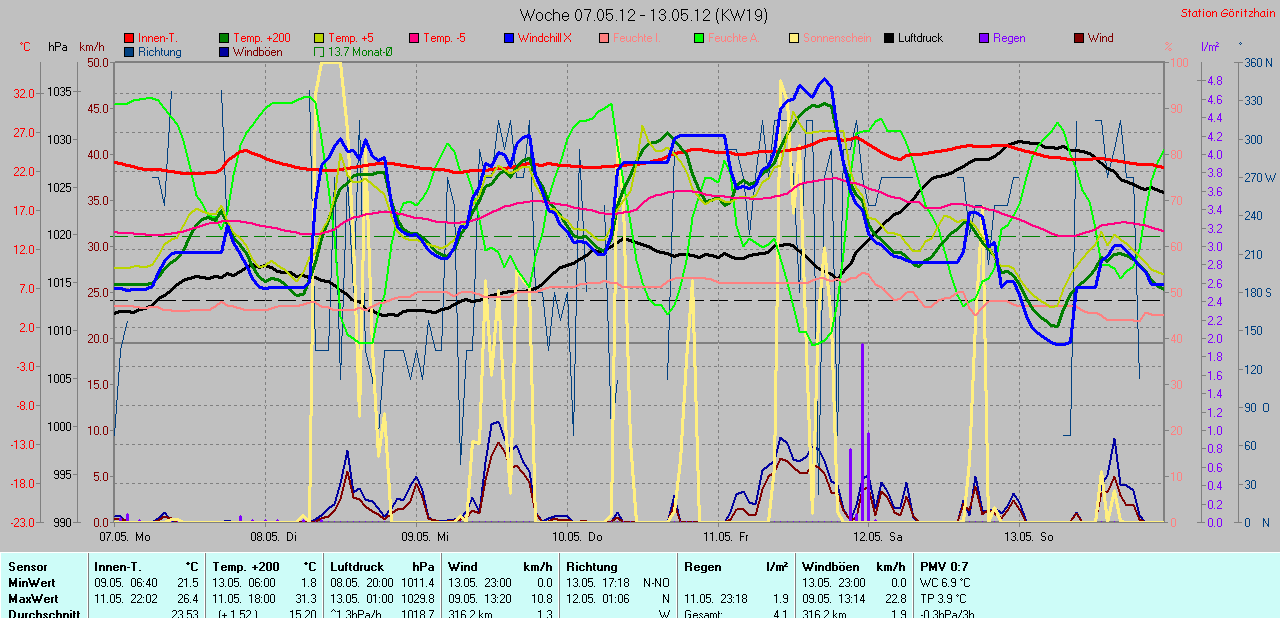Image resolution: width=1284 pixels, height=618 pixels.
Task: Click the bright green Feuchte A. legend swatch
Action: 699,38
